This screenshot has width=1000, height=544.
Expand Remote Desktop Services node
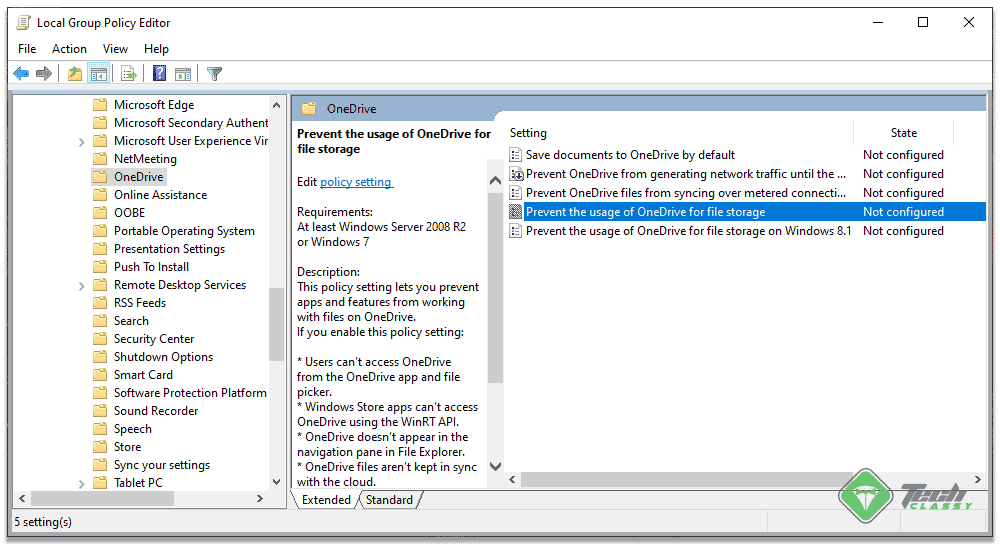click(82, 286)
